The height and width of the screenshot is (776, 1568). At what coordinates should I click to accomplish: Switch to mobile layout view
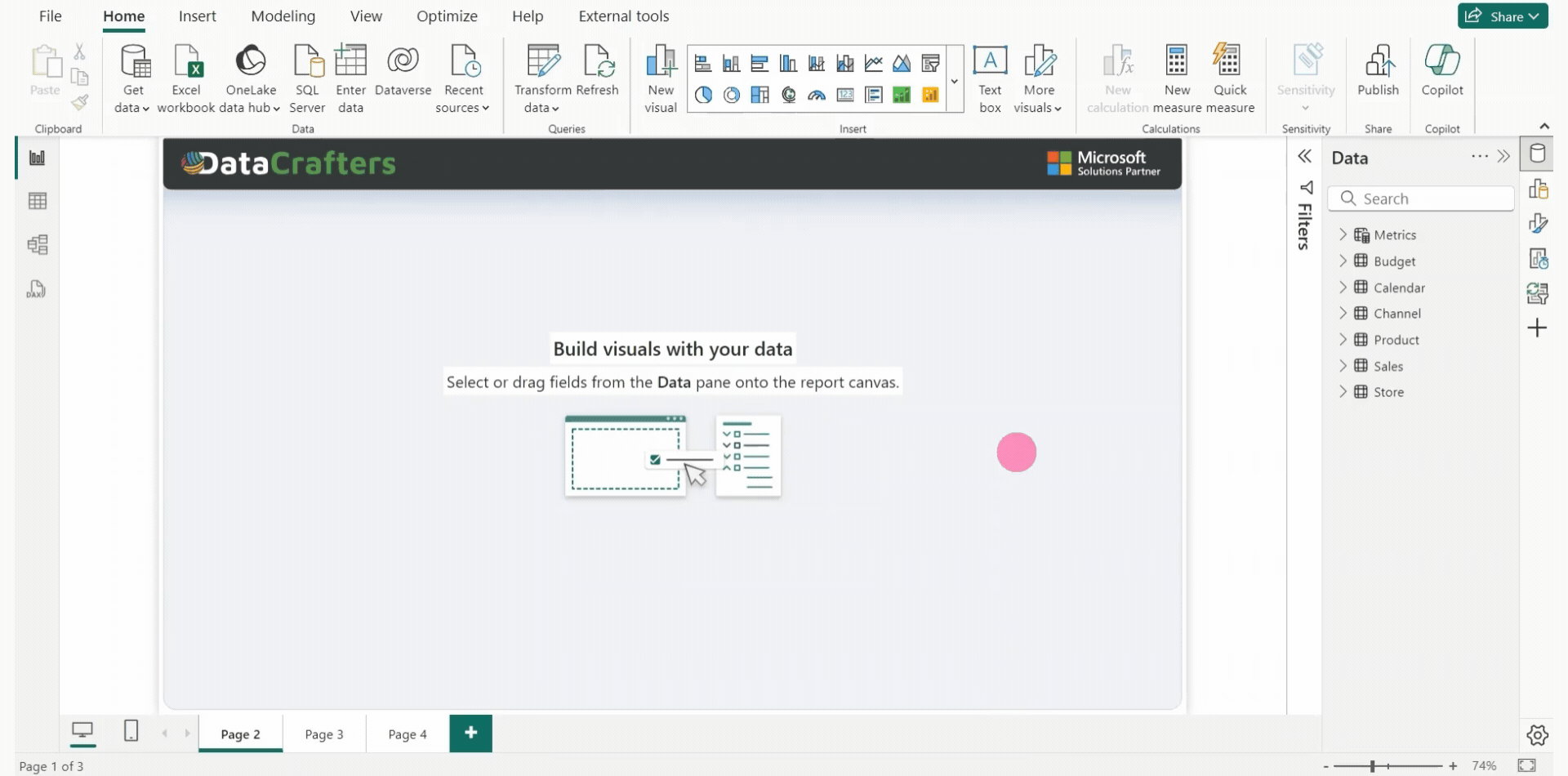pyautogui.click(x=131, y=730)
